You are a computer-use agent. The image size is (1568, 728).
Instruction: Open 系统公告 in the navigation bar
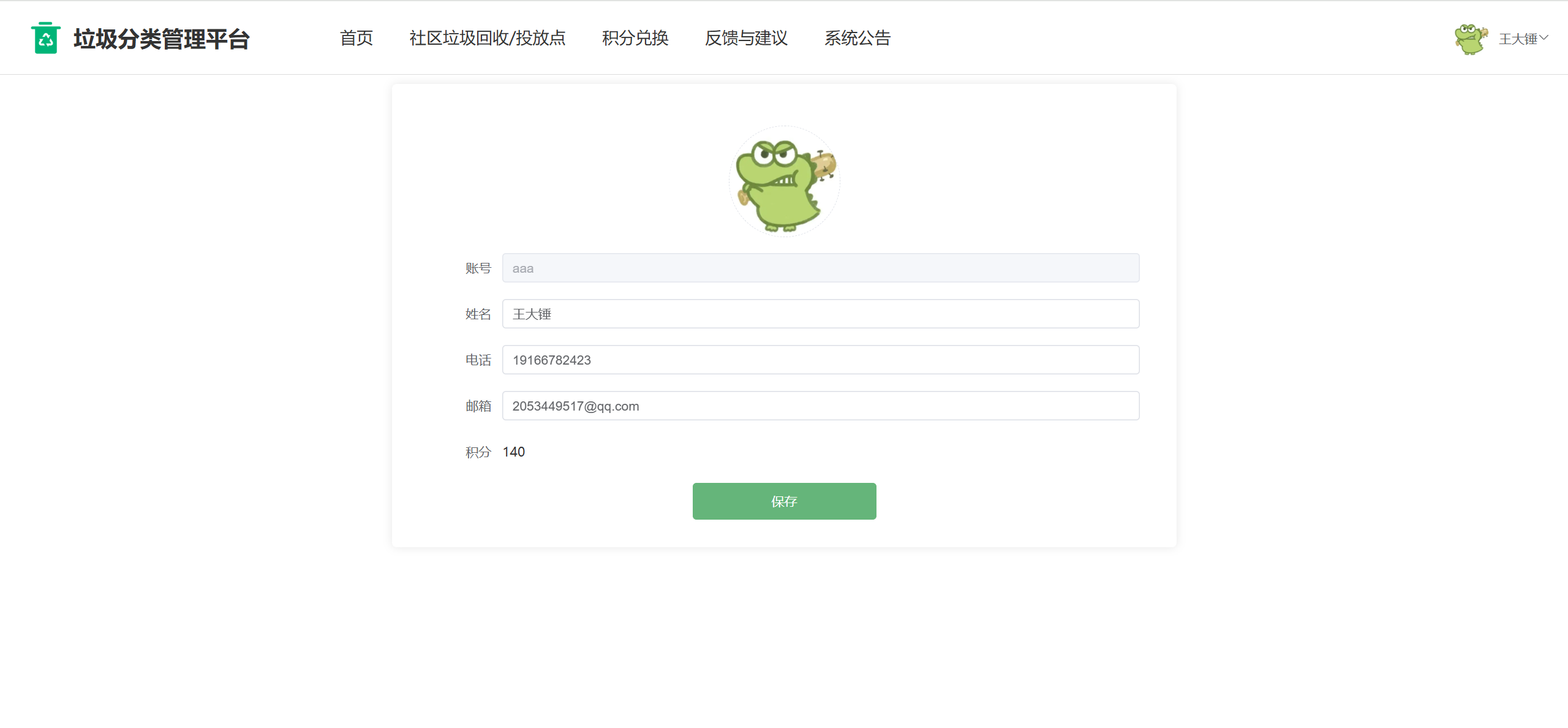coord(857,38)
